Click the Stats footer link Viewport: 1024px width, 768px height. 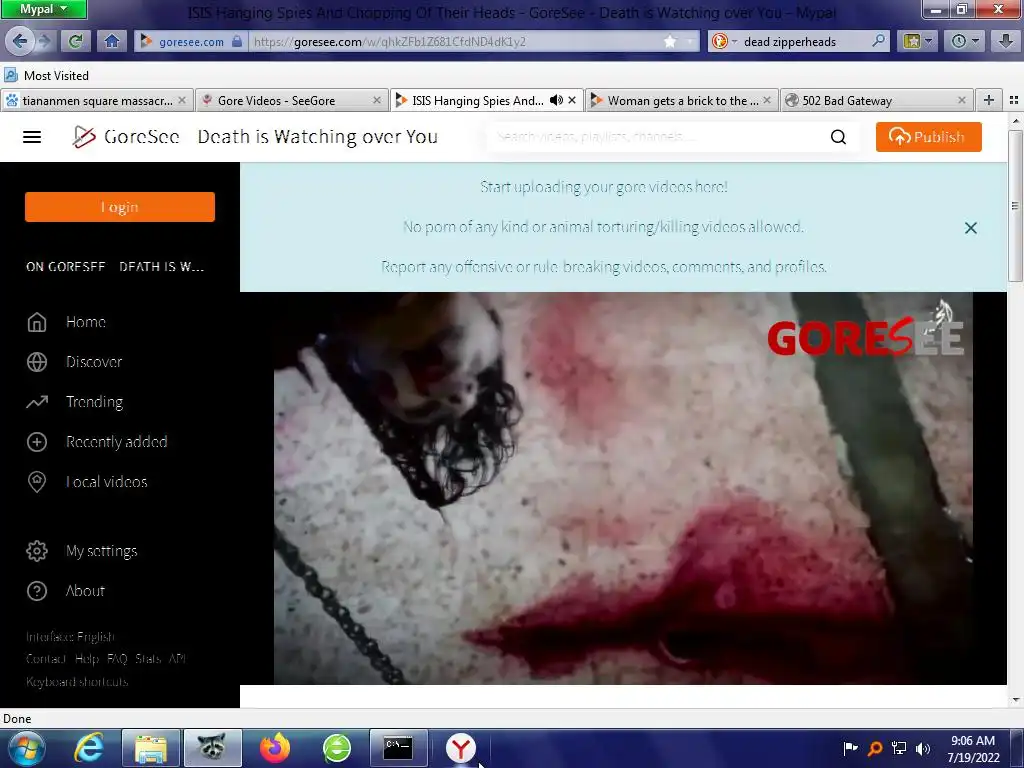tap(148, 659)
